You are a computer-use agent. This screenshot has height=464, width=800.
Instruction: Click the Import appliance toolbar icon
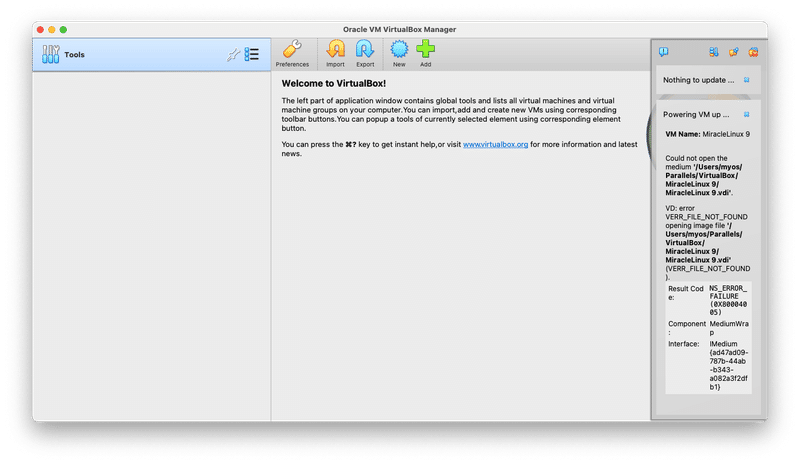click(x=335, y=54)
